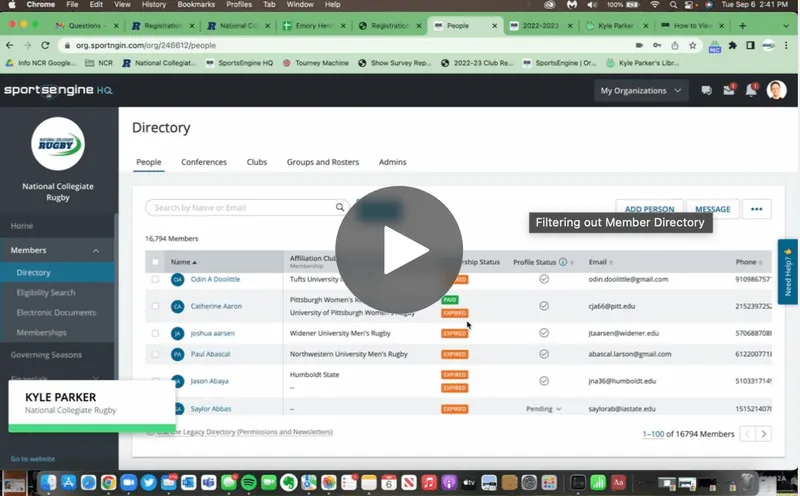This screenshot has height=496, width=800.
Task: Click the National Collegiate Rugby logo
Action: [58, 143]
